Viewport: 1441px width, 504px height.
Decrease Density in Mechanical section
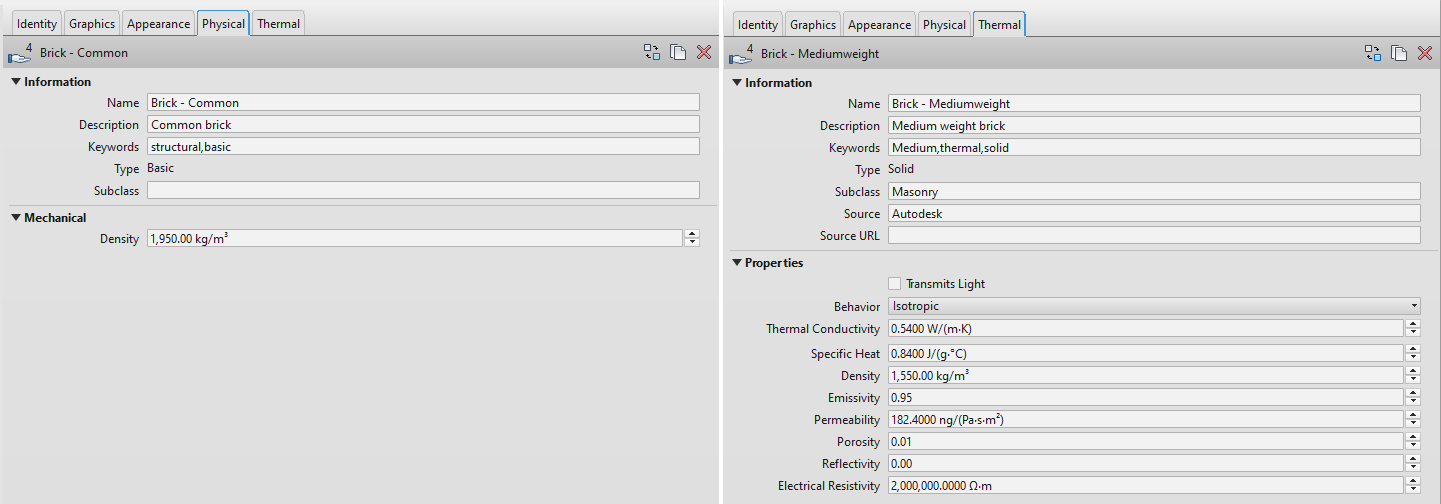pos(692,242)
